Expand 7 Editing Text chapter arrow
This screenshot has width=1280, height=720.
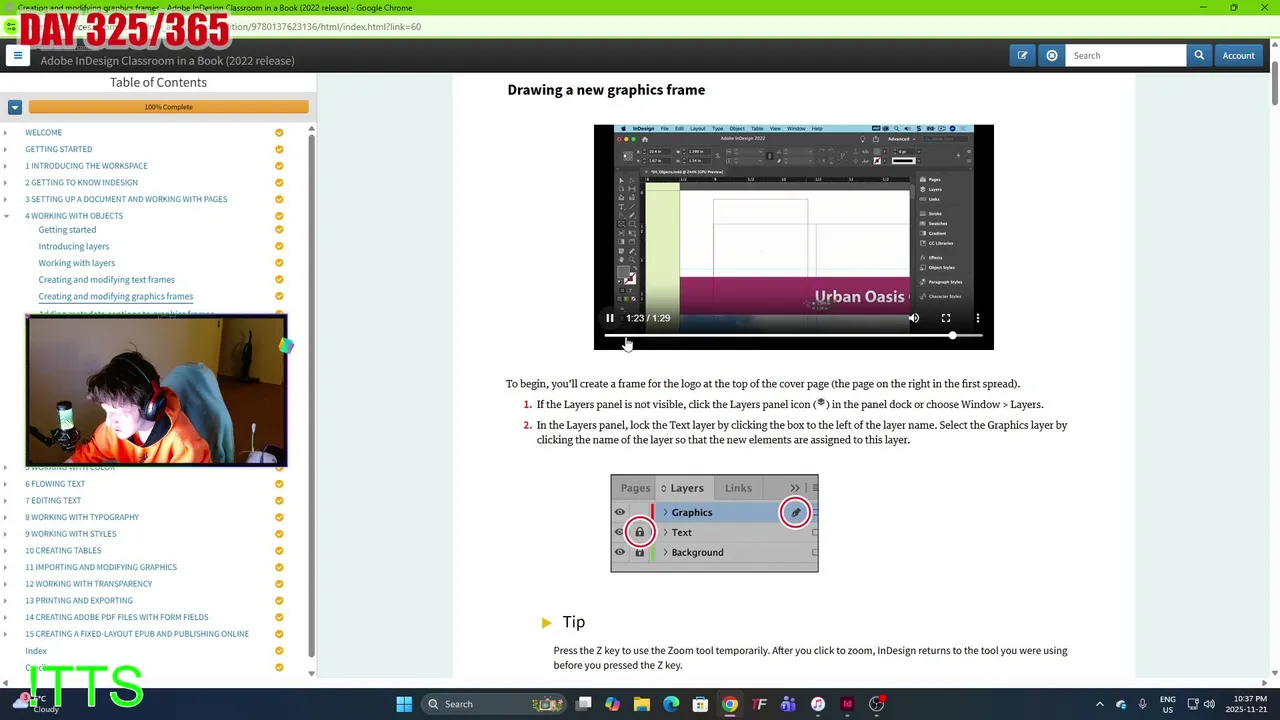point(6,500)
